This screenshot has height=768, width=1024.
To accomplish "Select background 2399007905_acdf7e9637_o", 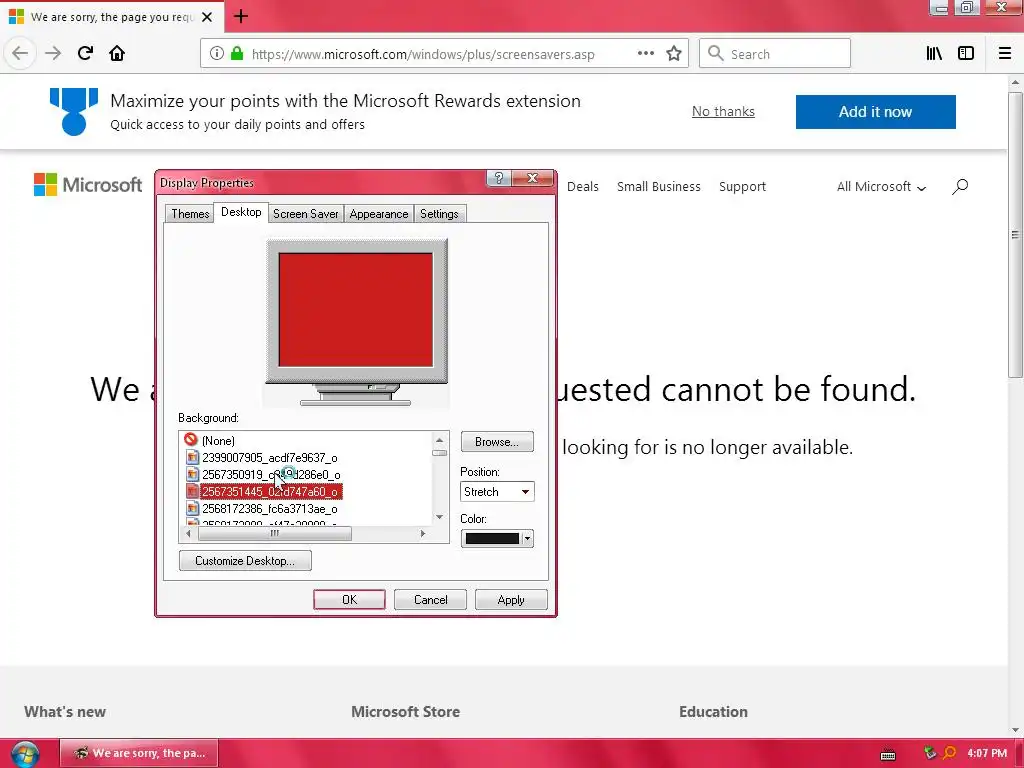I will coord(269,458).
